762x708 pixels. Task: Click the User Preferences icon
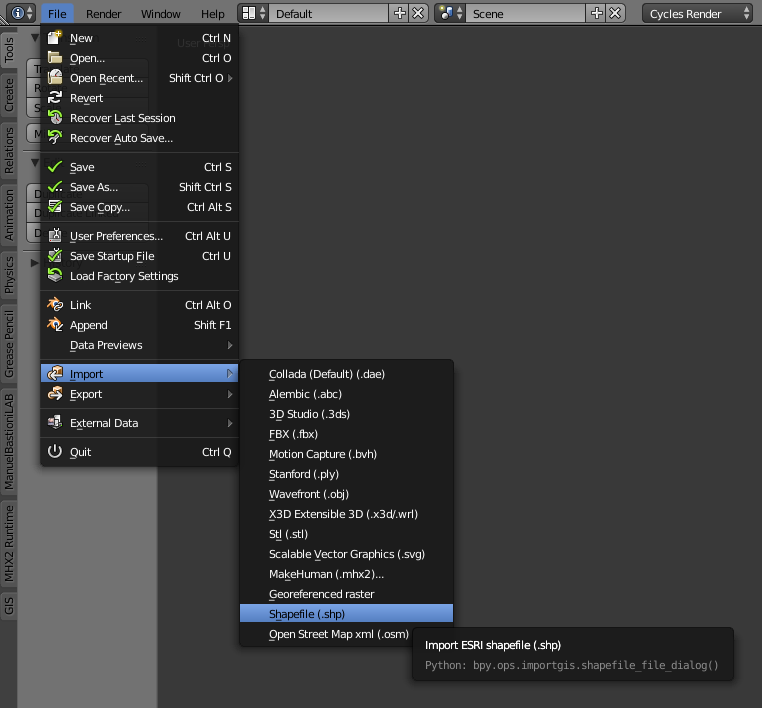coord(55,236)
